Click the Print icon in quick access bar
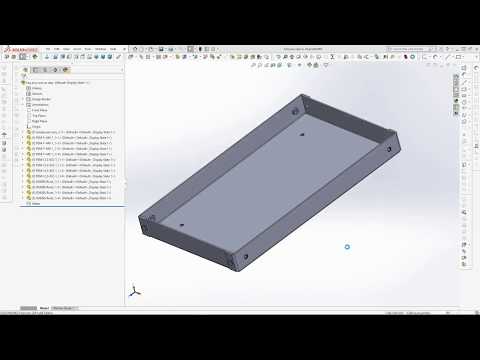Screen dimensions: 480x360 (171, 49)
